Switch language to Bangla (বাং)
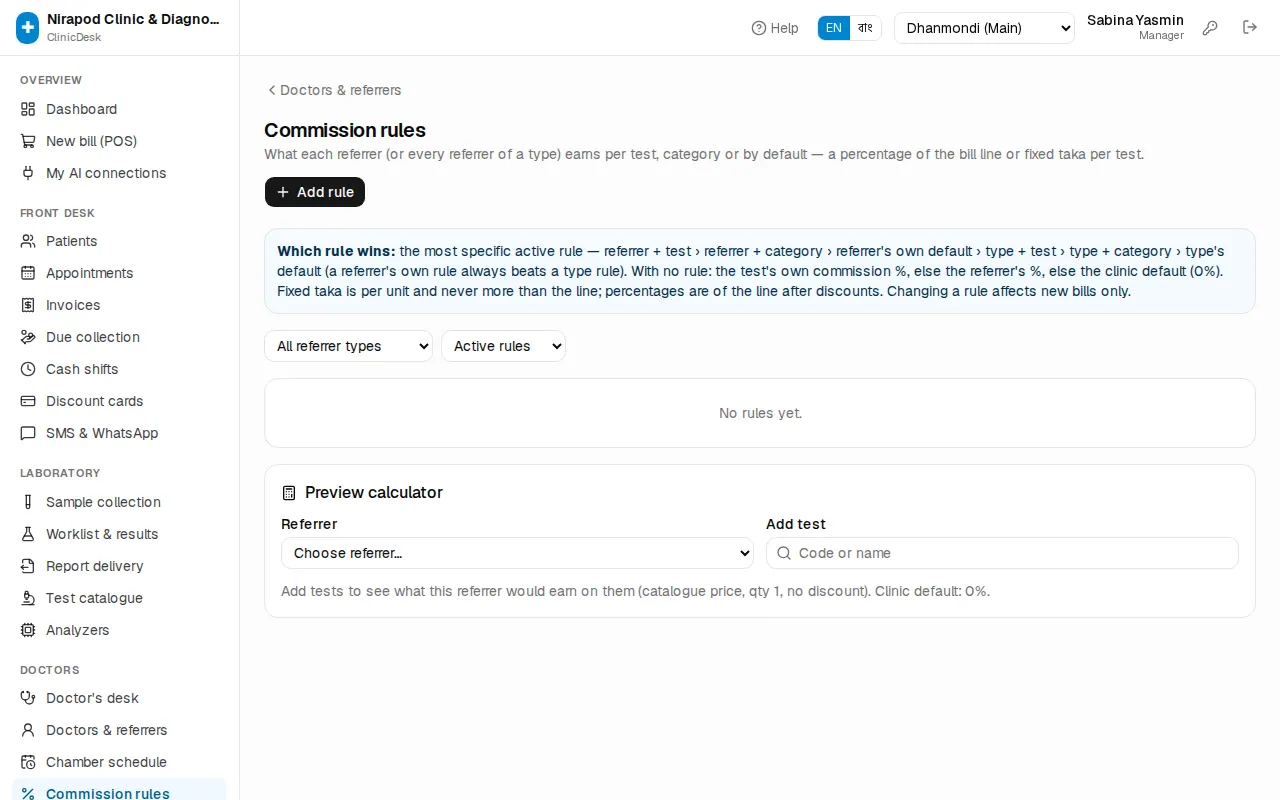The image size is (1280, 800). click(x=866, y=28)
